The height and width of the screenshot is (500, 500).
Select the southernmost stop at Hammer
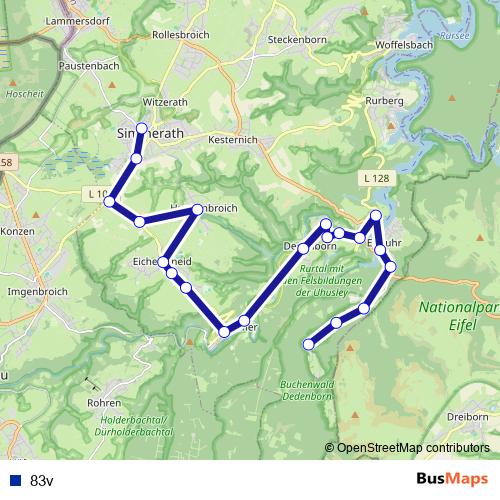(x=224, y=332)
